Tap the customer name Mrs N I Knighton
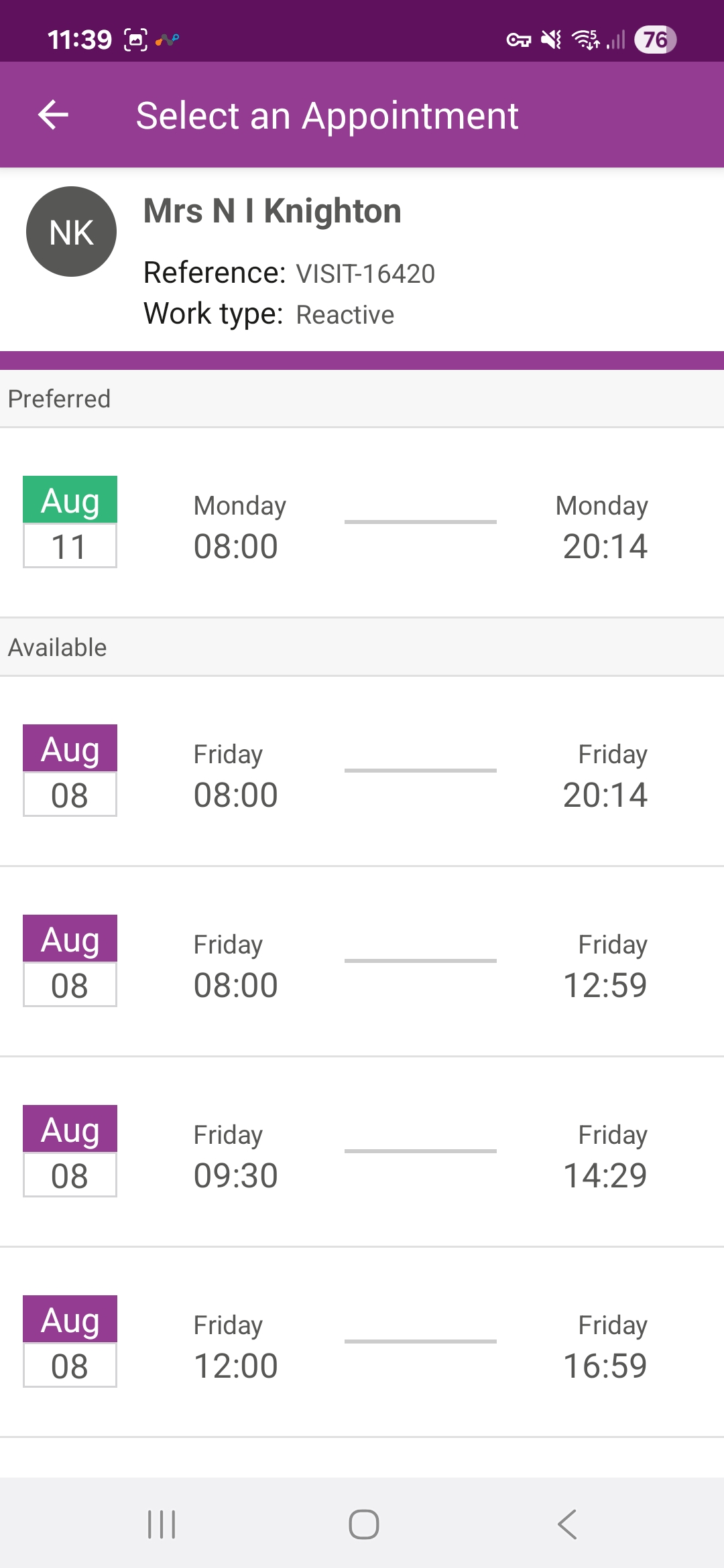 (272, 211)
